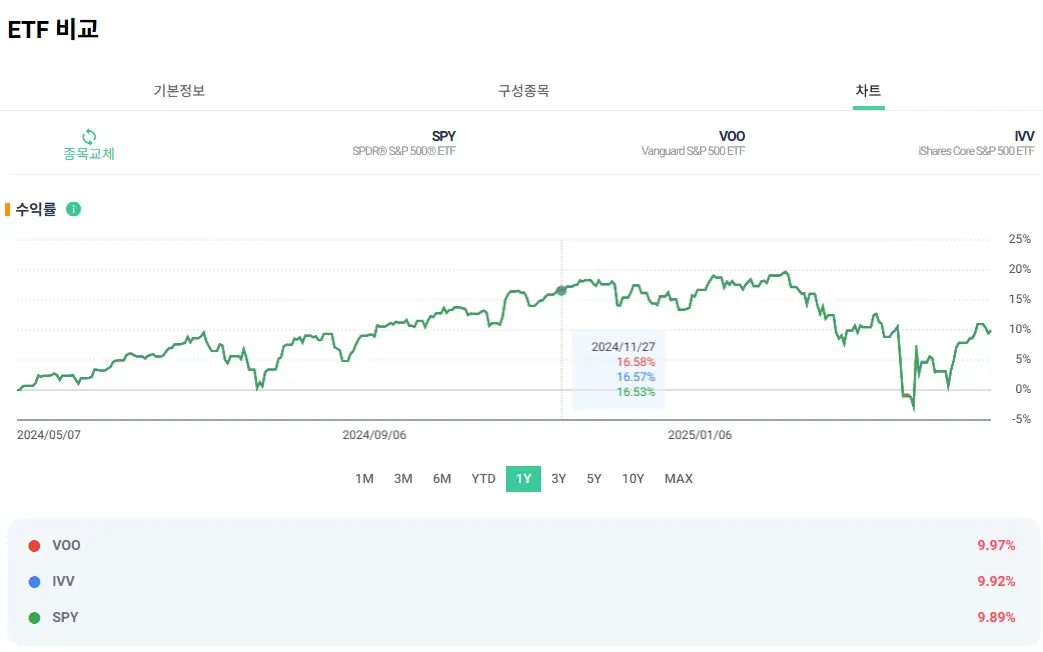Click the IVV column header

tap(1024, 136)
